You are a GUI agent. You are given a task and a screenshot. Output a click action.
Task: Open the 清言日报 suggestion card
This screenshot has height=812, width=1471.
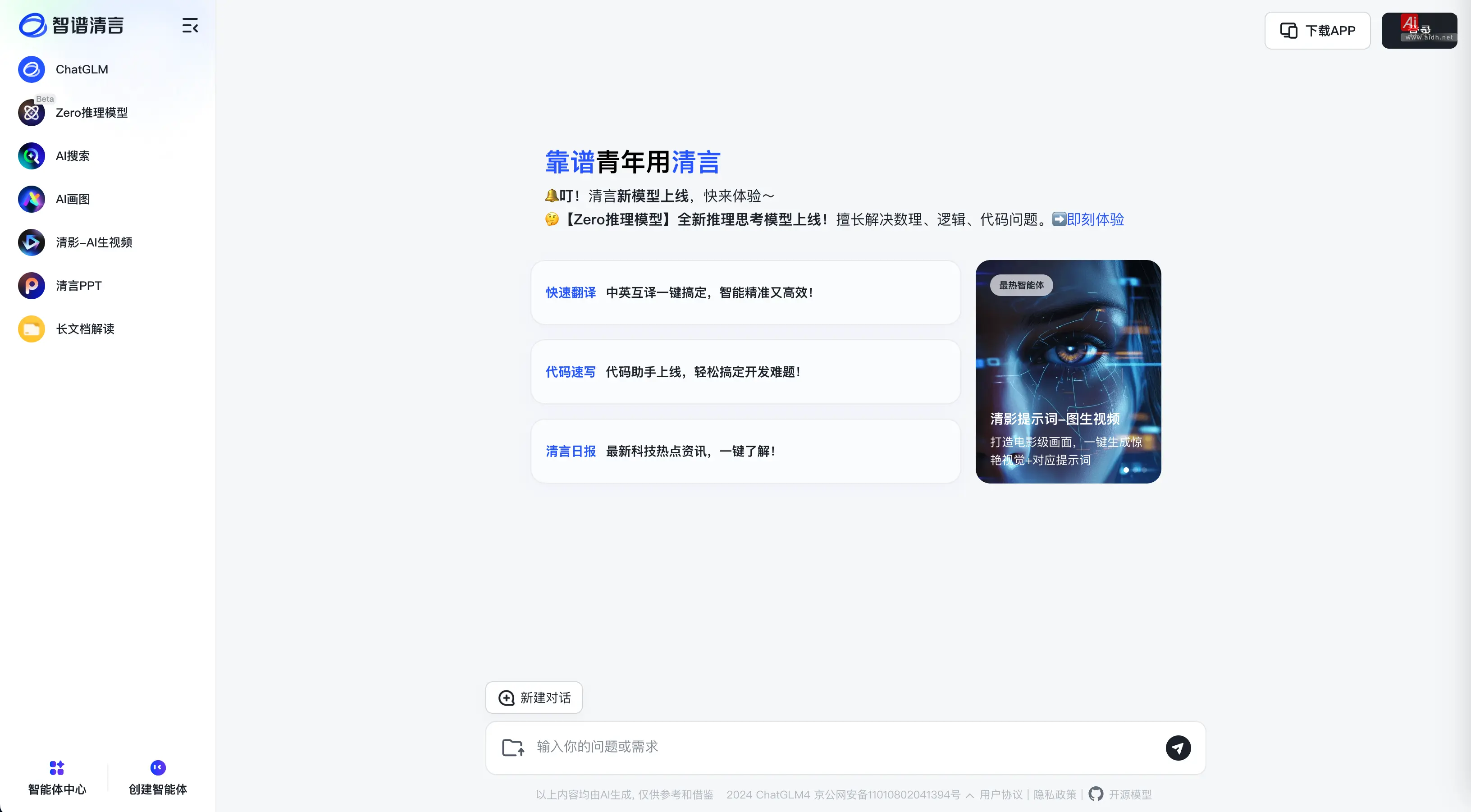click(746, 451)
